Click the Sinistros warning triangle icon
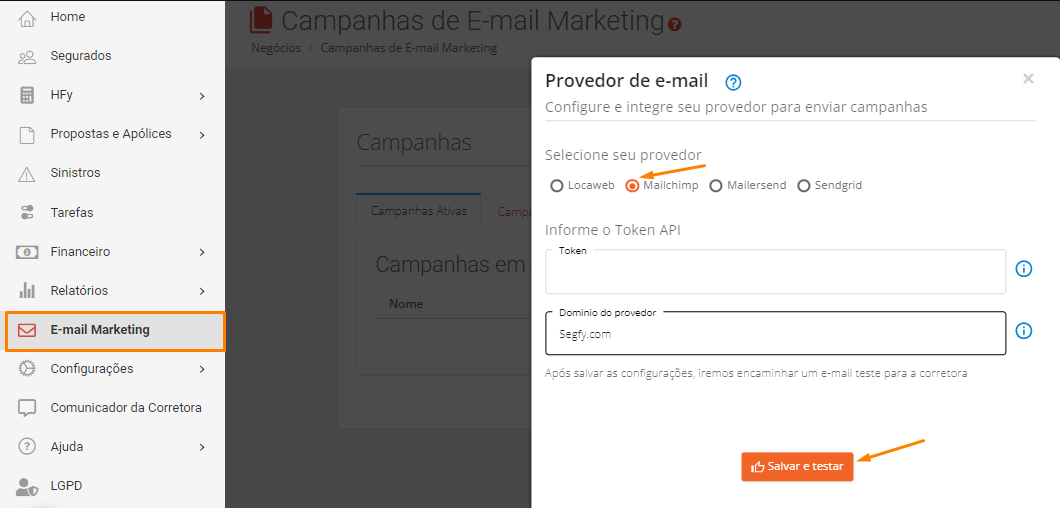This screenshot has width=1060, height=508. tap(26, 174)
